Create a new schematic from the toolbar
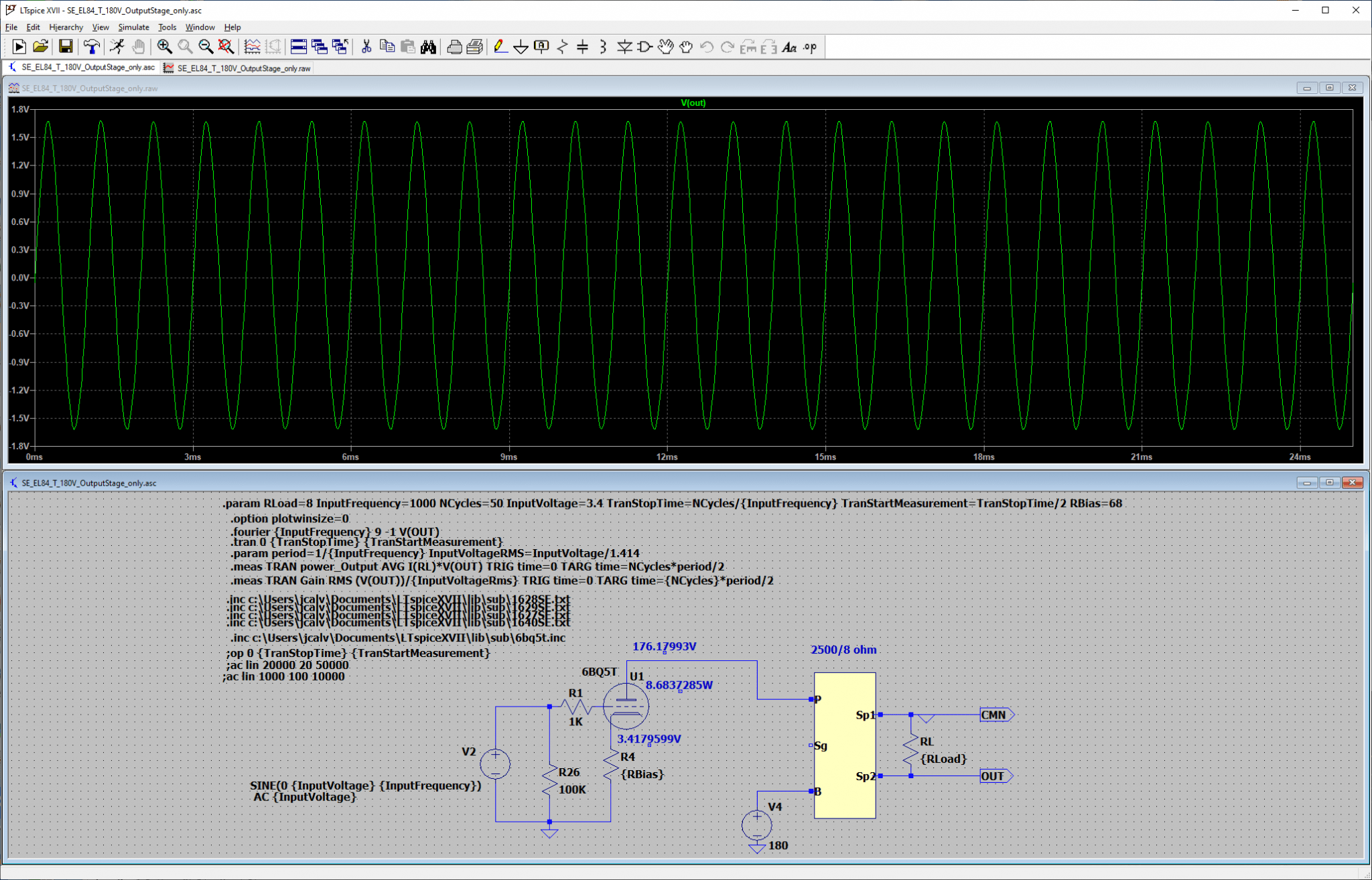1372x880 pixels. click(19, 46)
